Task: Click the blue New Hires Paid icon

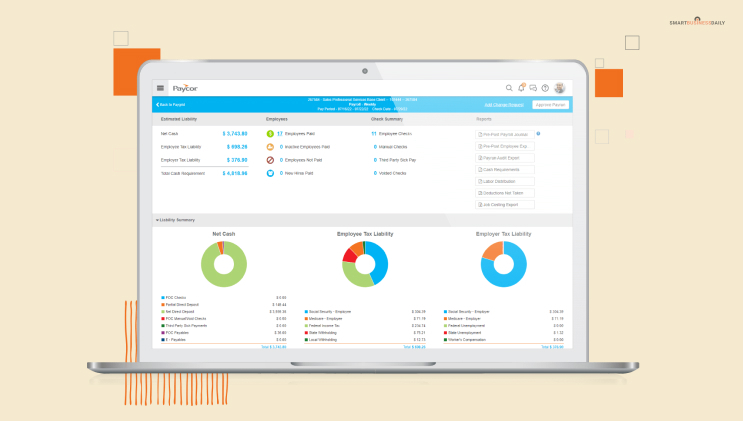Action: coord(270,174)
